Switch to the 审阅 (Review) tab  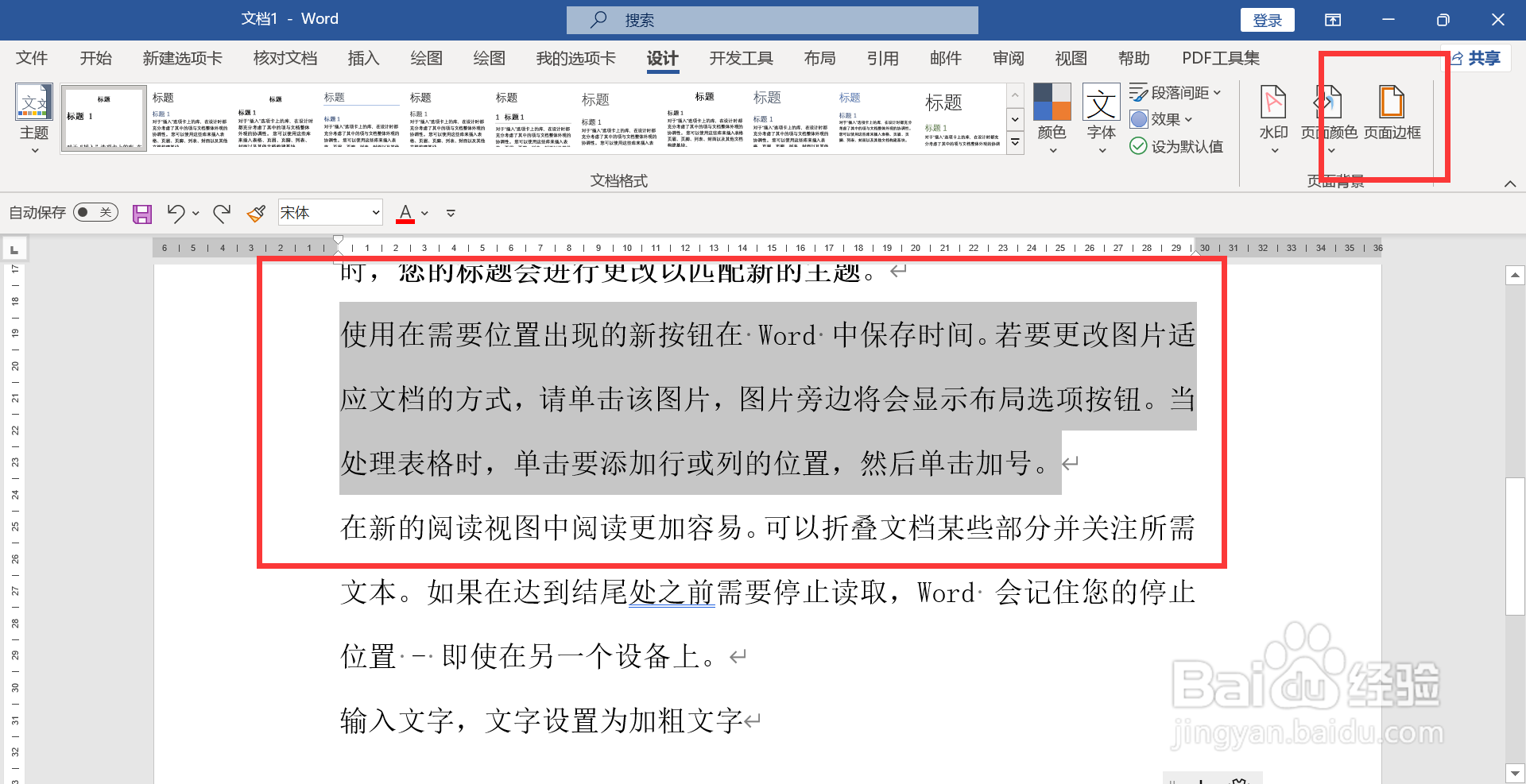tap(1008, 57)
